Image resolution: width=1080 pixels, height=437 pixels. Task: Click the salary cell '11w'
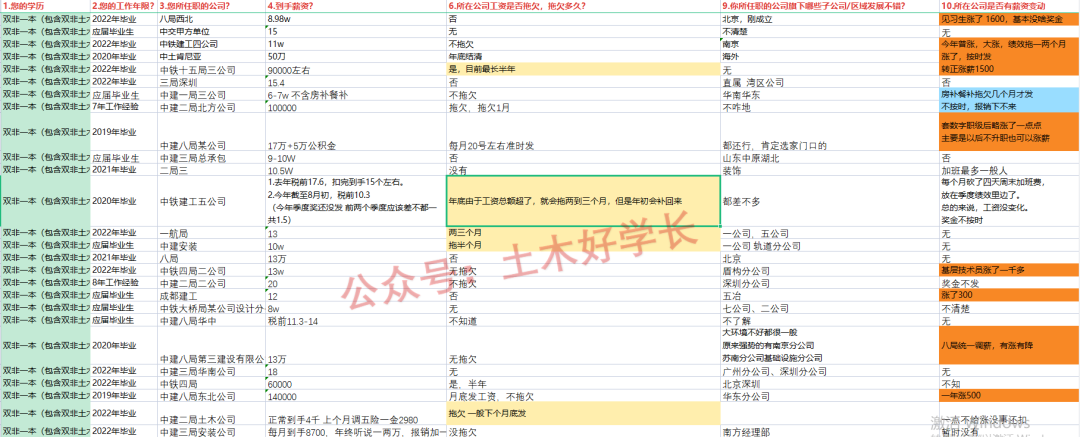click(x=355, y=44)
